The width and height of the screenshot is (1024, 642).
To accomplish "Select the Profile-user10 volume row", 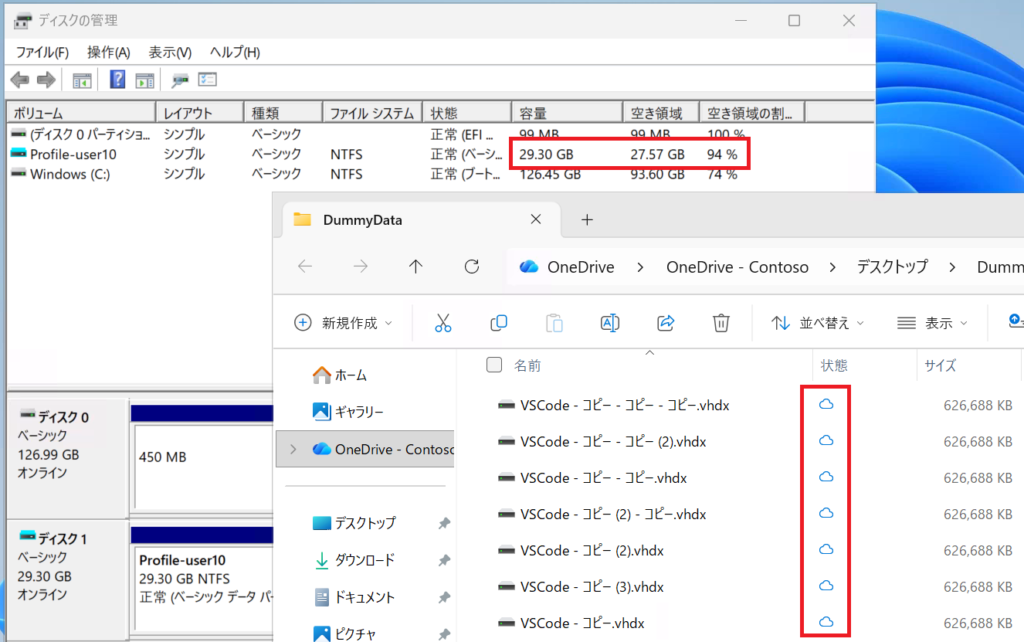I will tap(73, 154).
